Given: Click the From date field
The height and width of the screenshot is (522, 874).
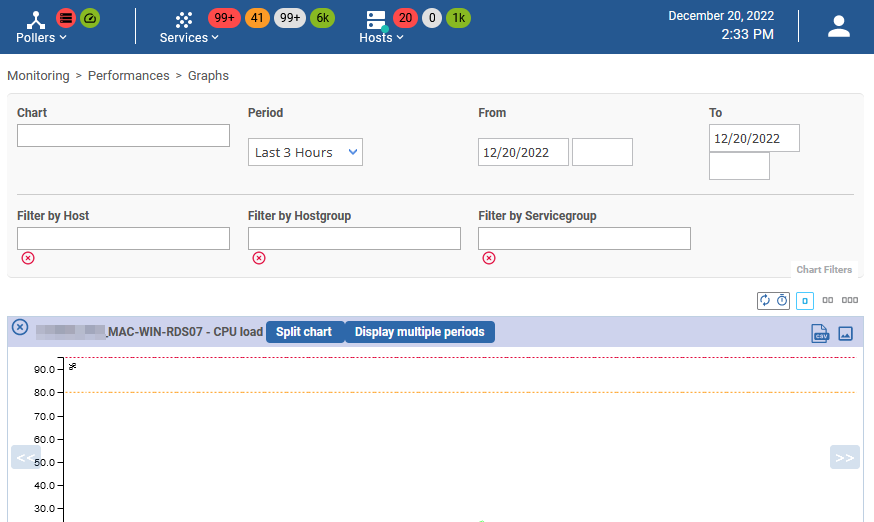Looking at the screenshot, I should click(523, 152).
